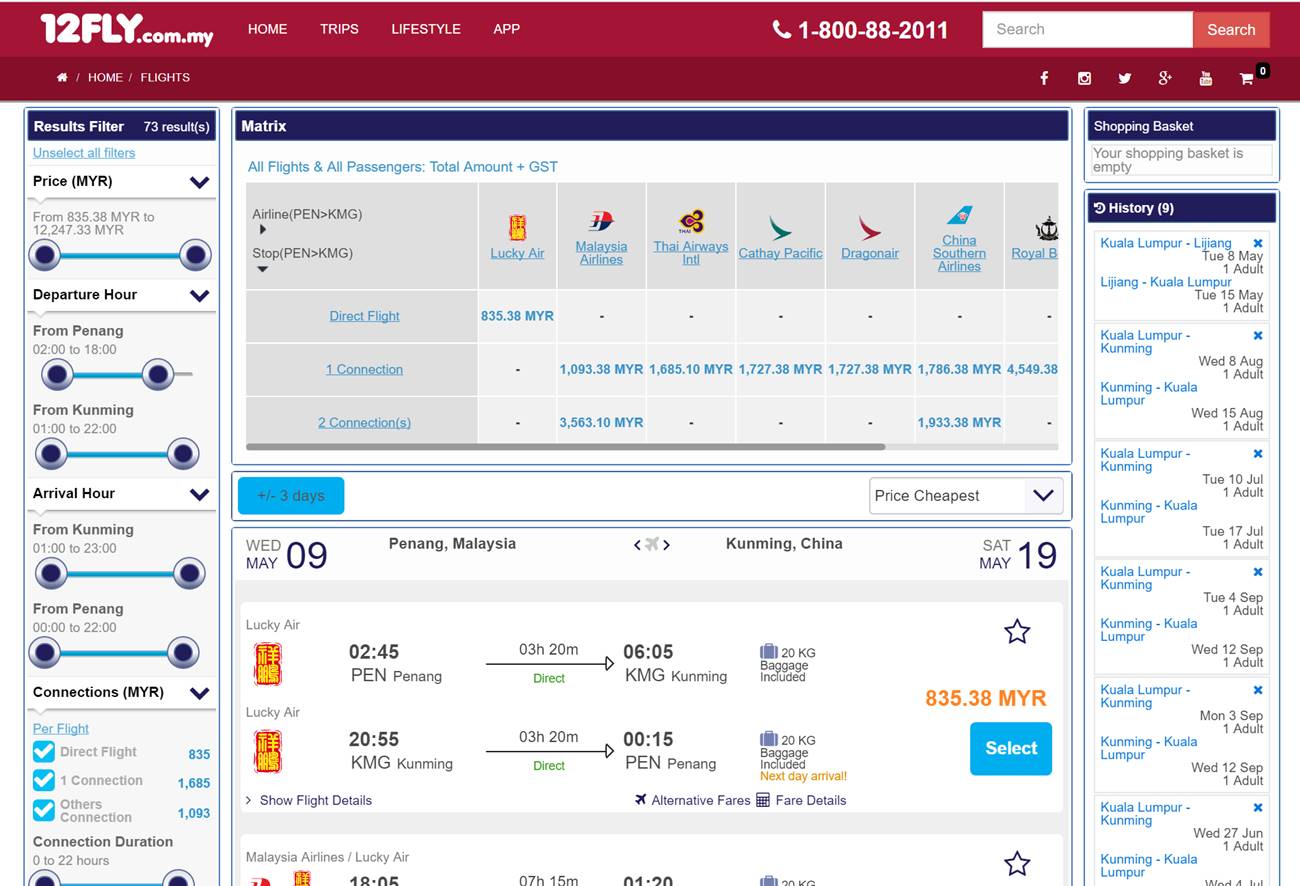
Task: Click the 12FLY.com.my logo
Action: tap(127, 29)
